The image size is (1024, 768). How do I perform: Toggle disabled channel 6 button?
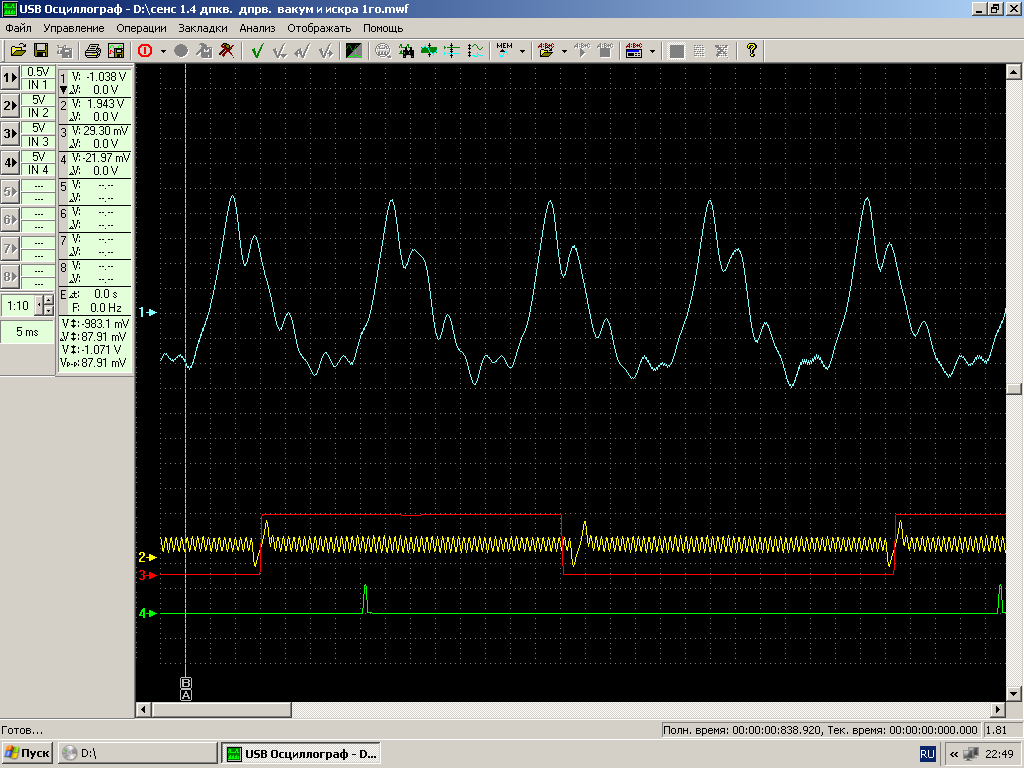pos(10,220)
